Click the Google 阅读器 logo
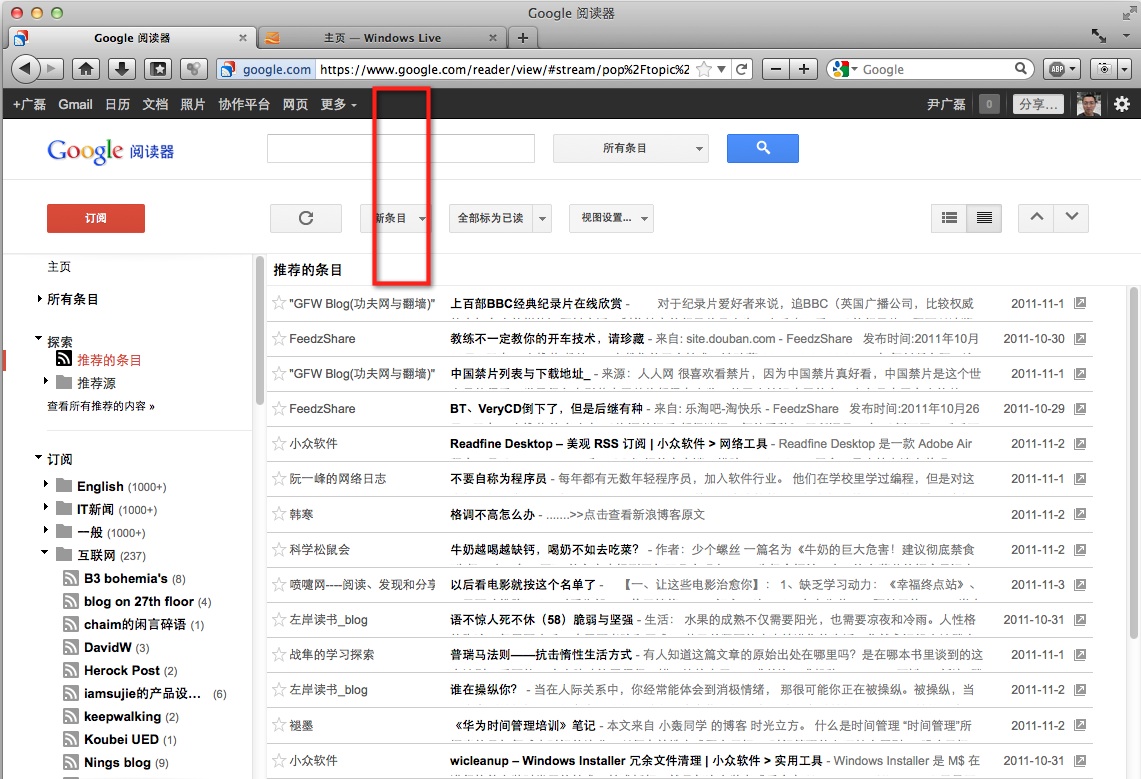The height and width of the screenshot is (779, 1141). pos(111,151)
